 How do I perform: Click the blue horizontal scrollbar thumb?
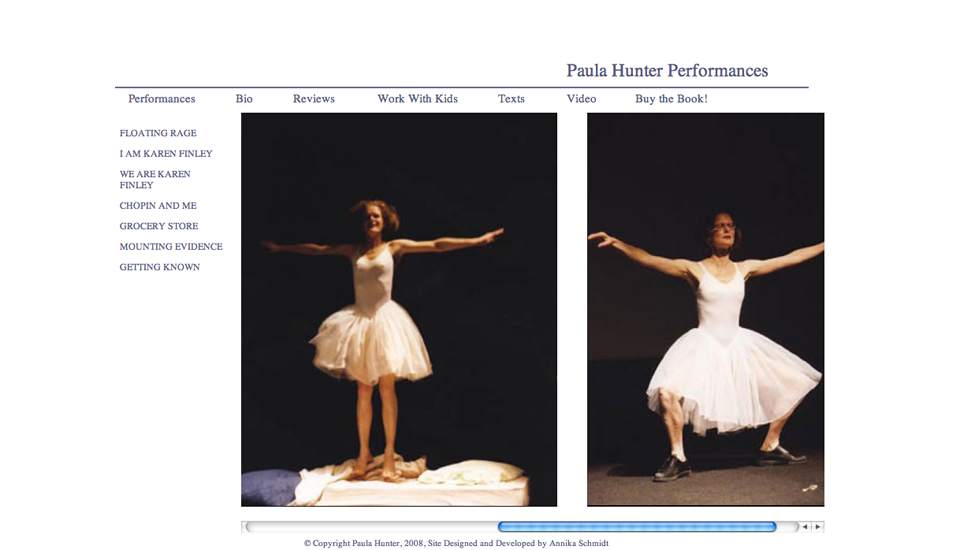(636, 527)
